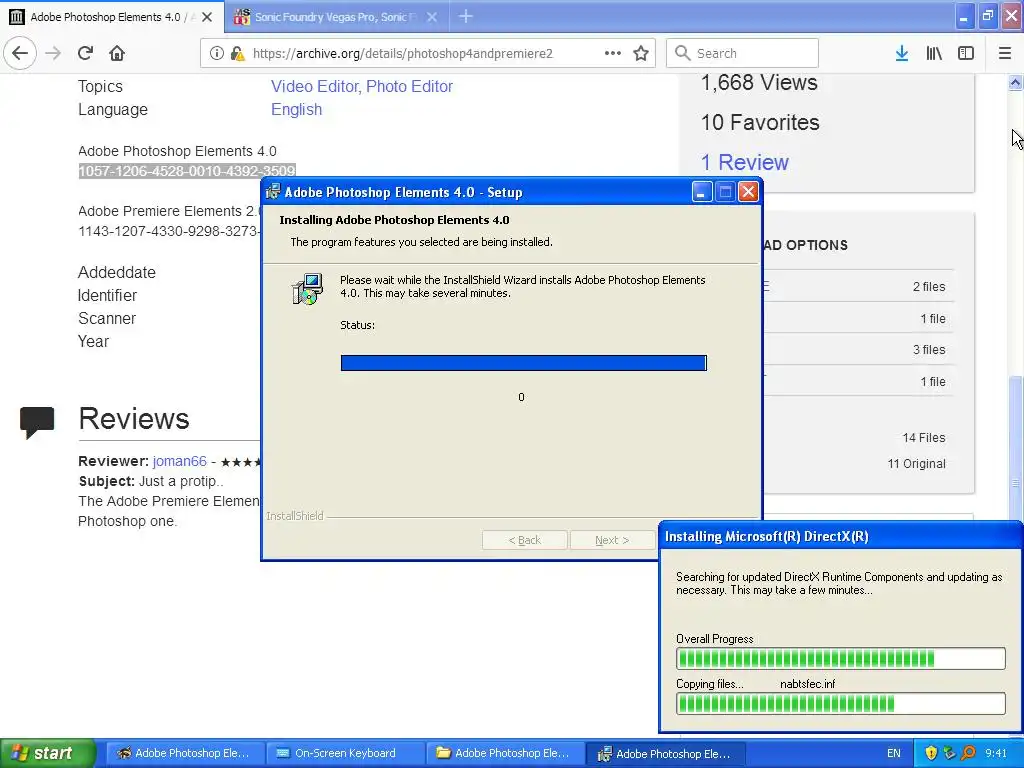The image size is (1024, 768).
Task: Click the 1,668 Views text
Action: (x=759, y=82)
